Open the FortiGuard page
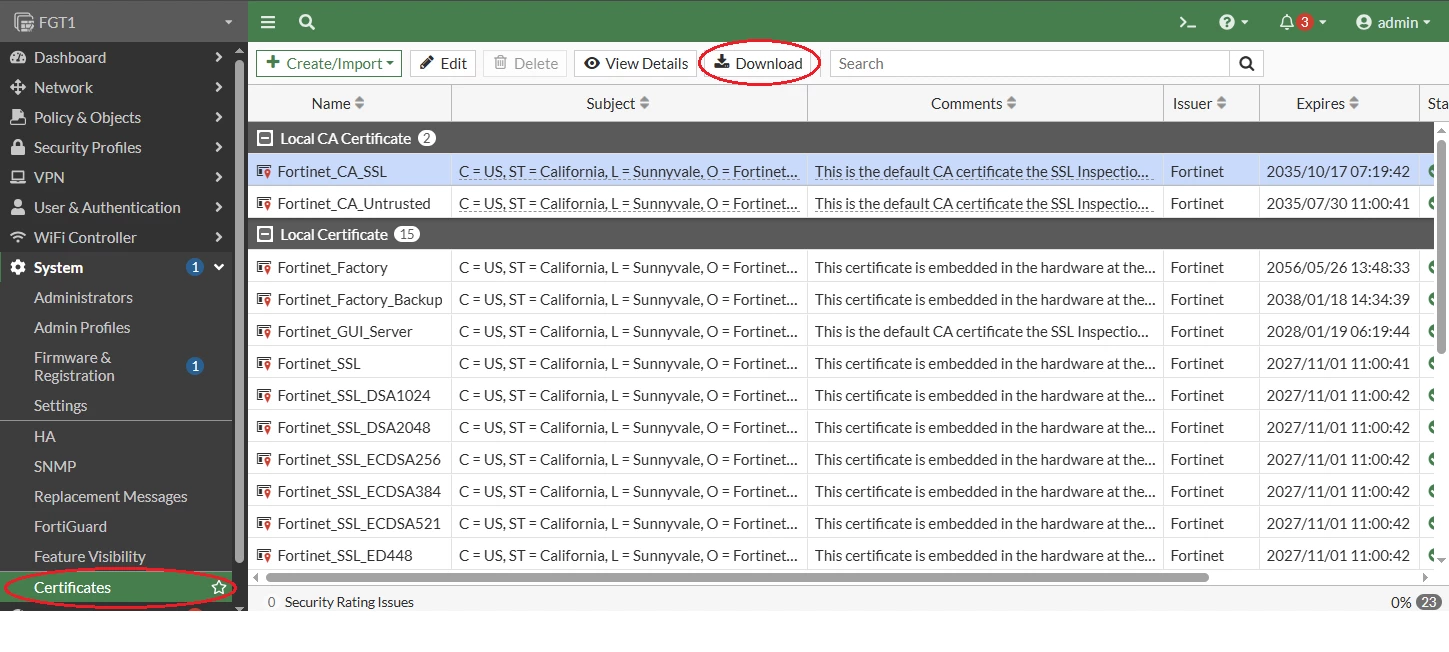1449x652 pixels. (70, 526)
